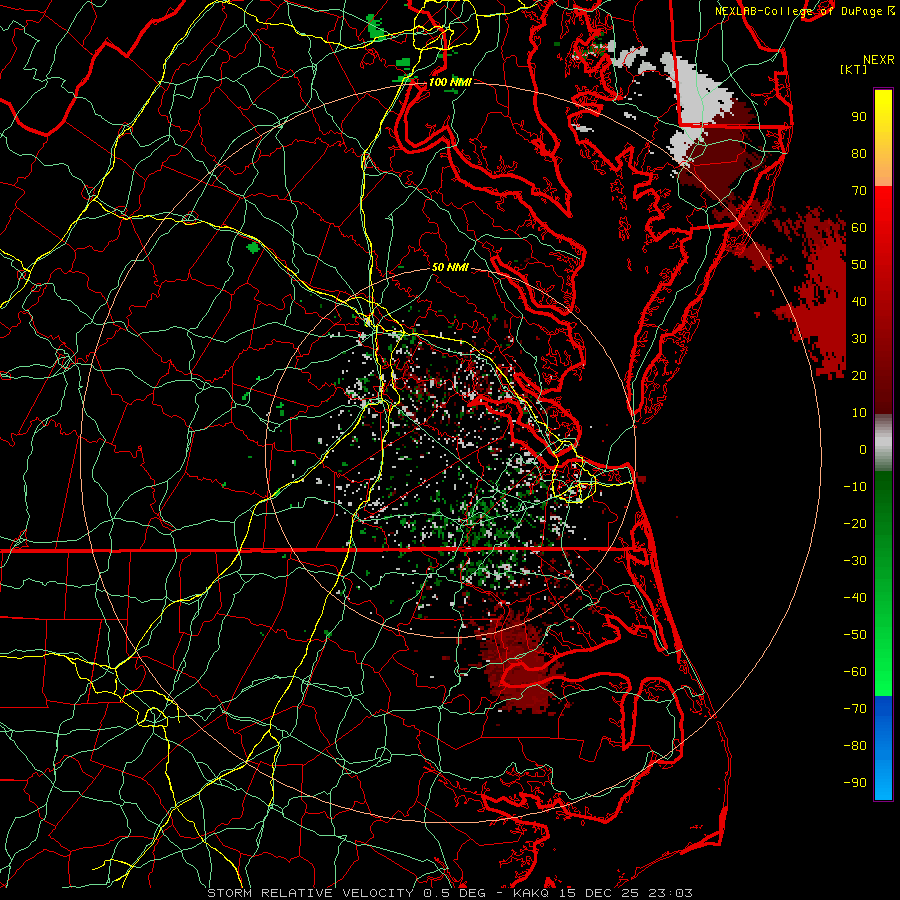Click the 50 value on velocity scale
The height and width of the screenshot is (900, 900).
click(859, 265)
